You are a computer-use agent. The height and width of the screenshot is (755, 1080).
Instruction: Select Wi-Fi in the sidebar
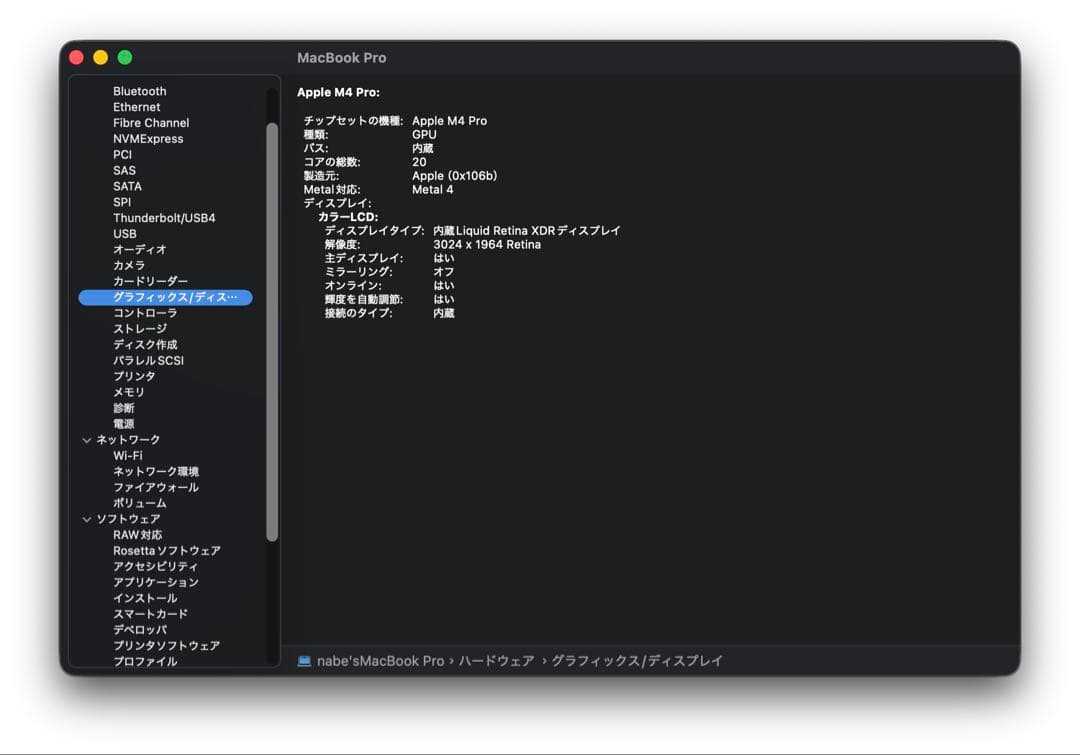[127, 455]
